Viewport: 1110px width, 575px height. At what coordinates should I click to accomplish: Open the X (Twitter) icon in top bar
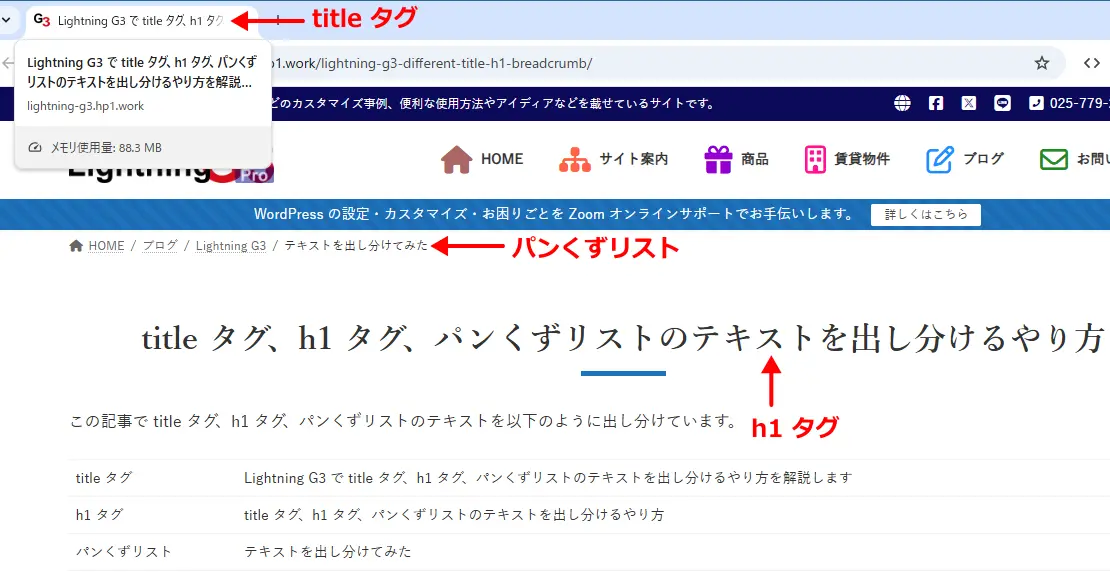[969, 103]
